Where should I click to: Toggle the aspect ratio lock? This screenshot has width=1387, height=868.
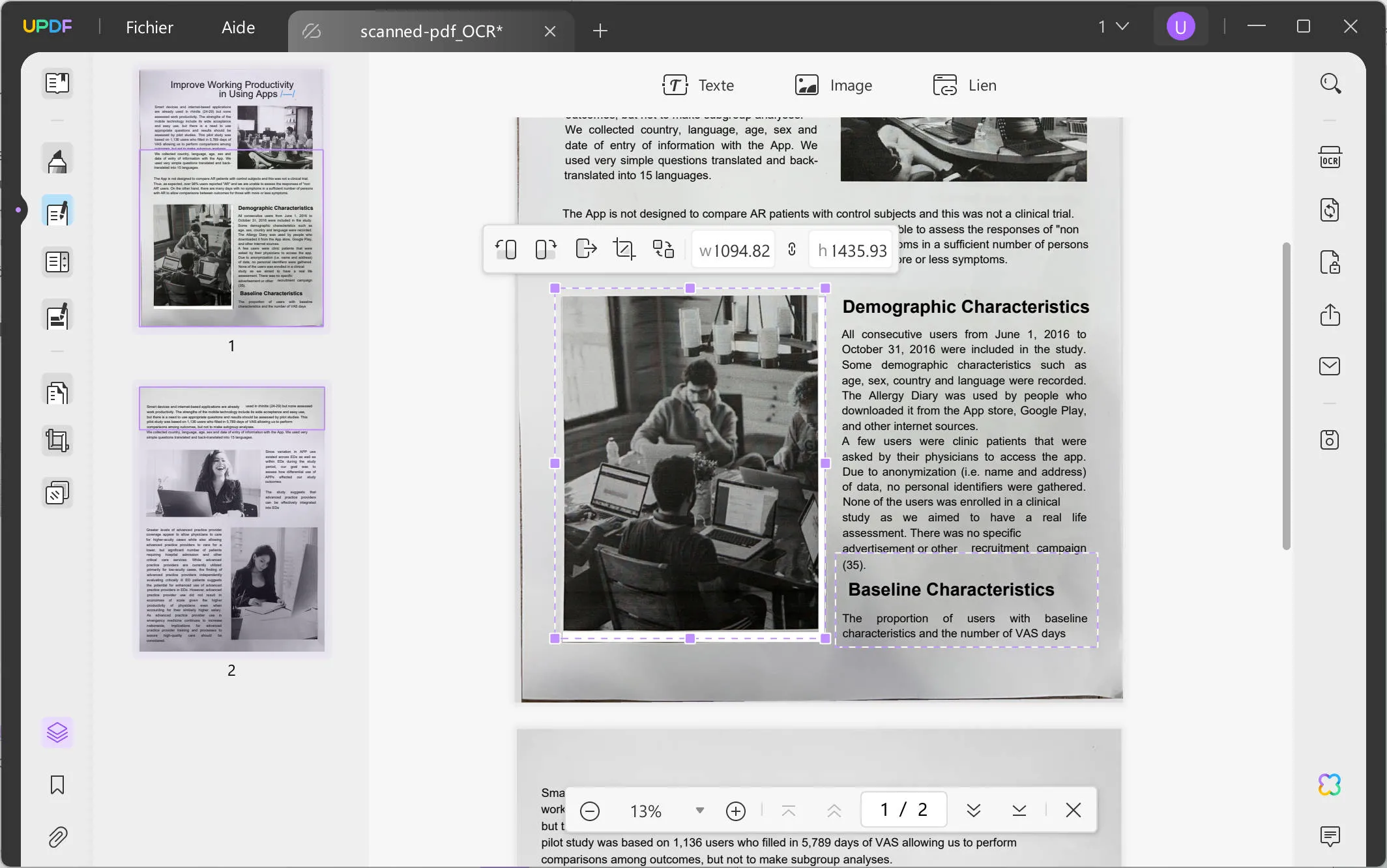[x=792, y=250]
